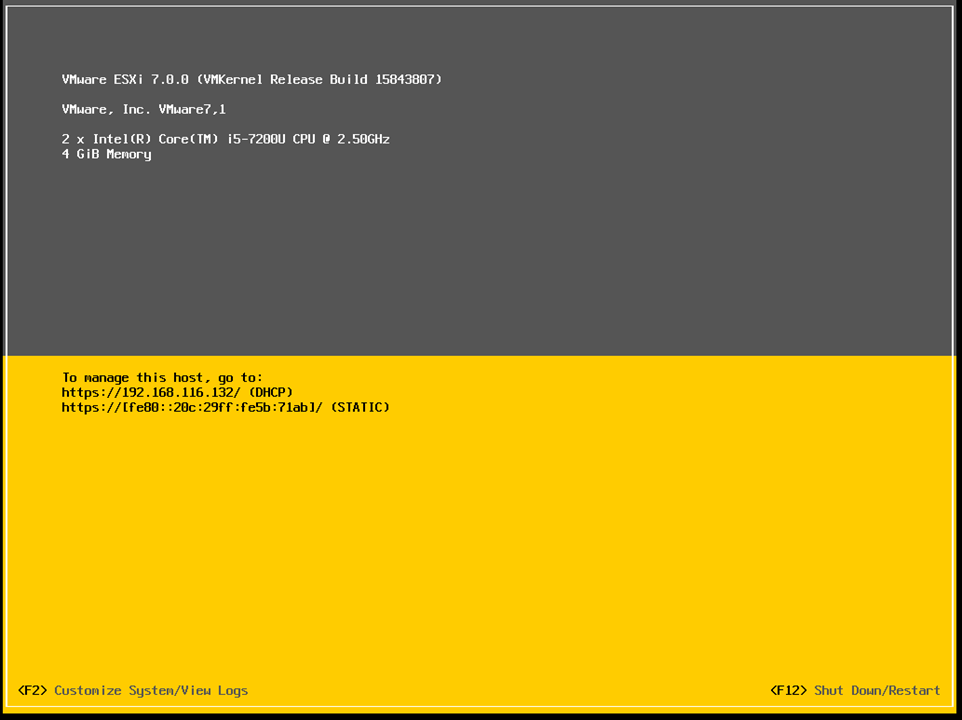
Task: Select the F12 Shut Down/Restart option
Action: pyautogui.click(x=855, y=691)
